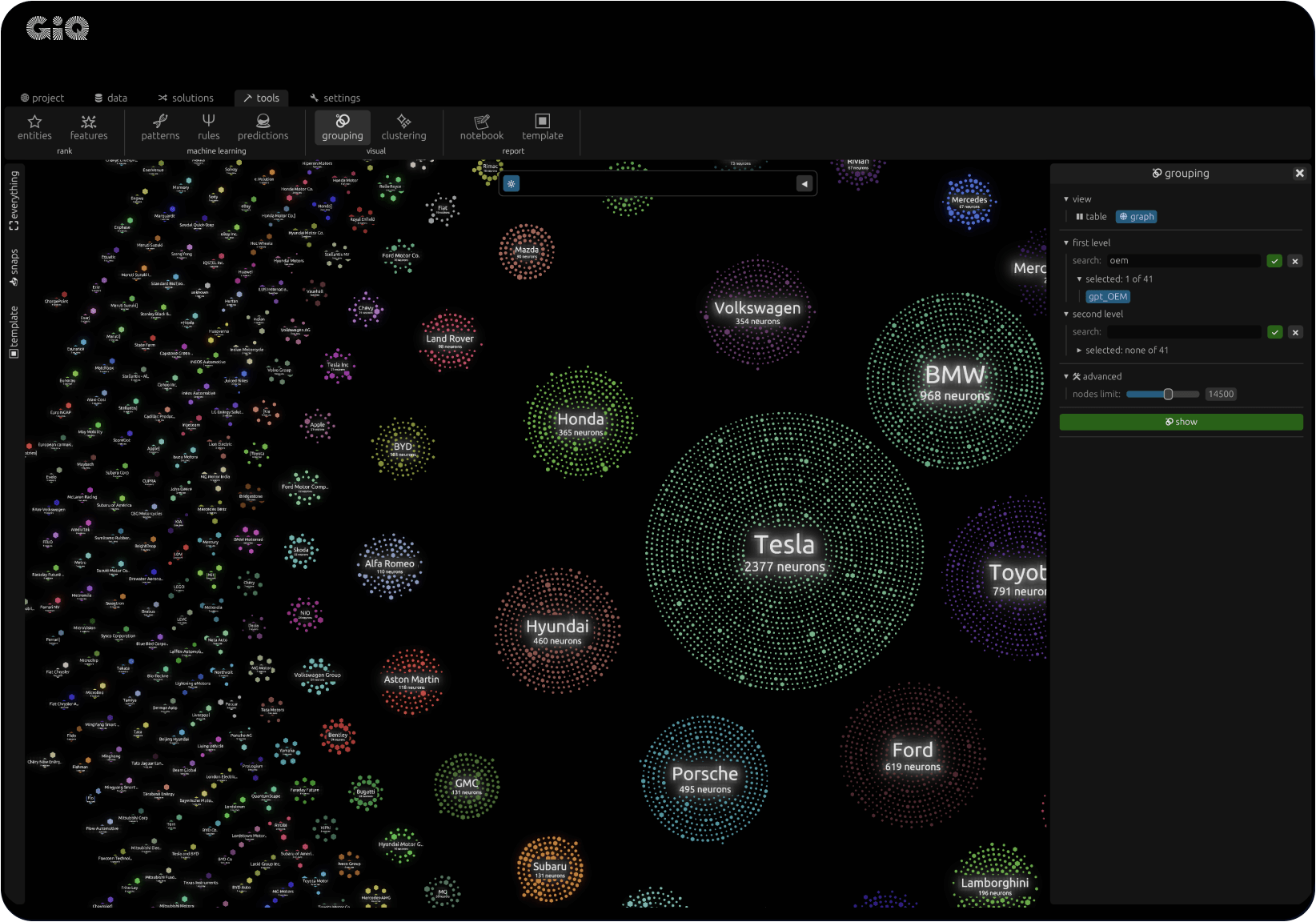Viewport: 1316px width, 922px height.
Task: Clear the second level search
Action: point(1295,332)
